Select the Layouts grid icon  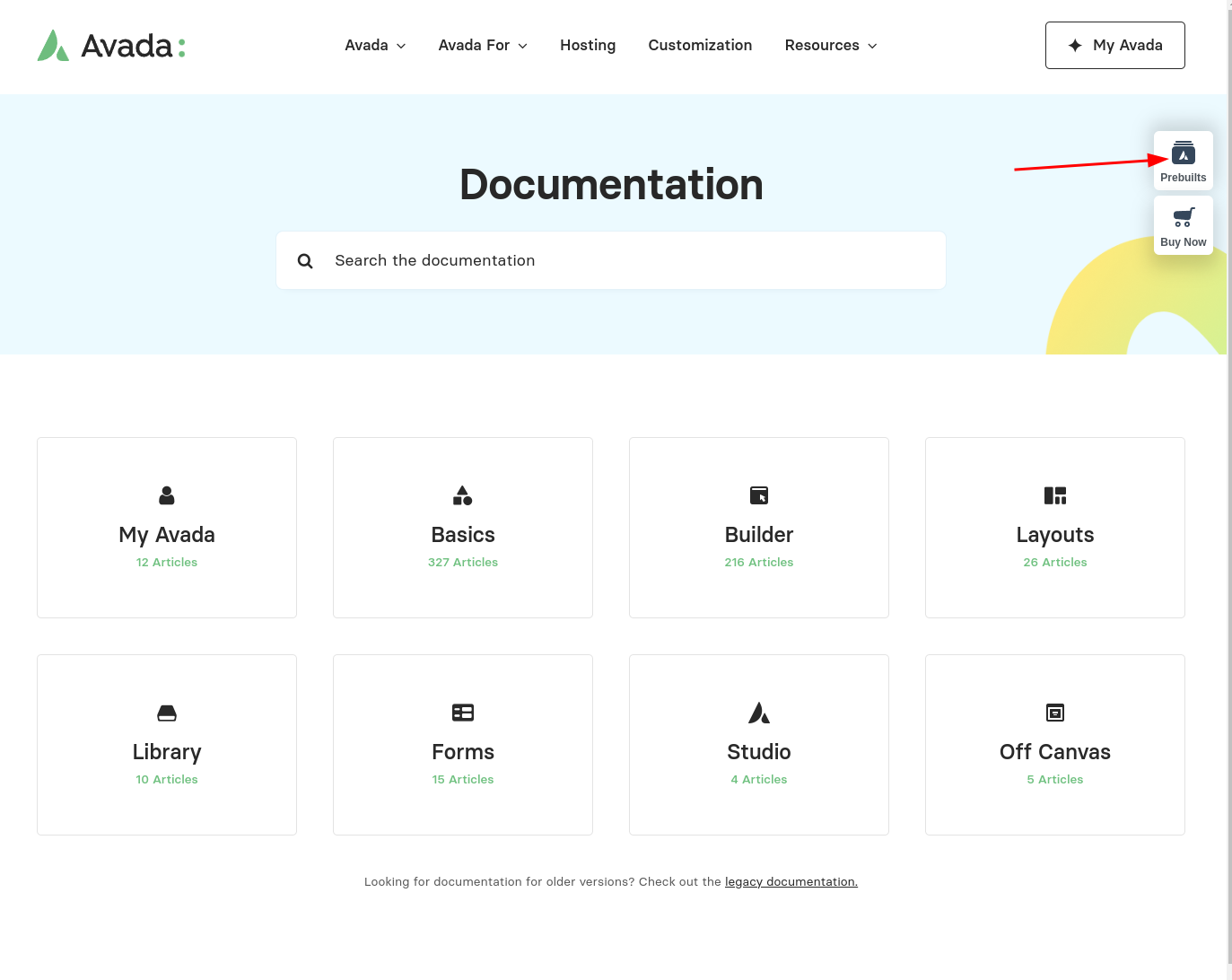1054,495
